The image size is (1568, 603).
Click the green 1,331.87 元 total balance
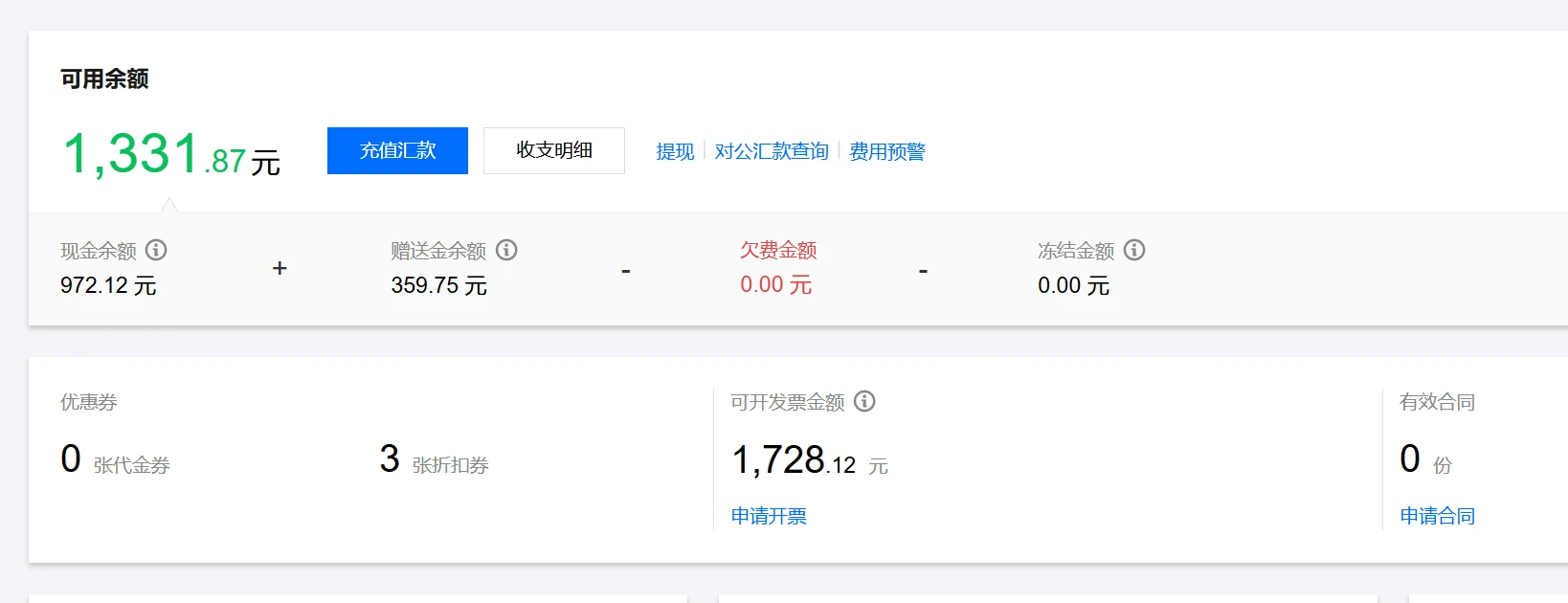170,155
